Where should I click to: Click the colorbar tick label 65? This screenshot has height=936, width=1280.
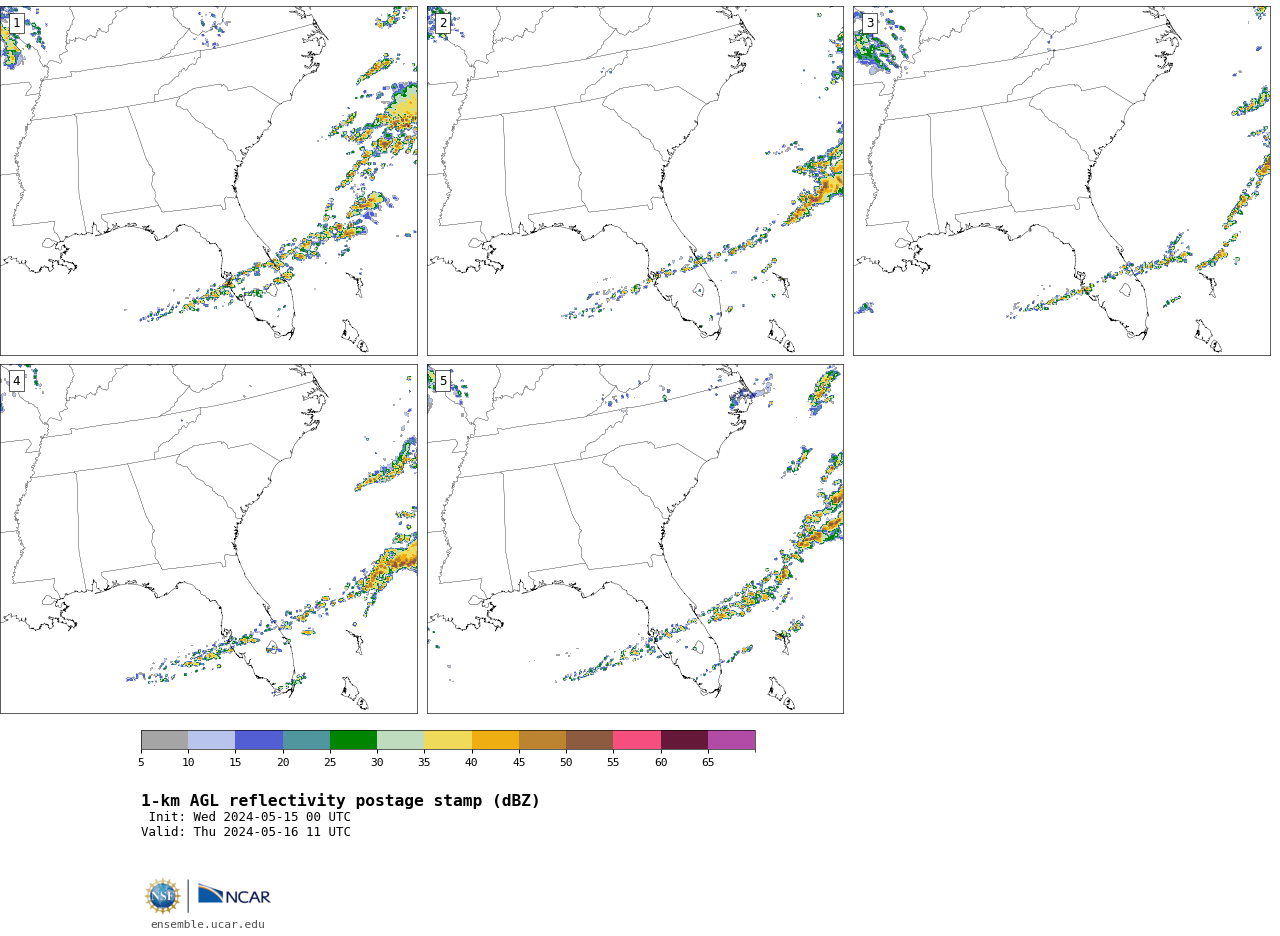tap(708, 762)
